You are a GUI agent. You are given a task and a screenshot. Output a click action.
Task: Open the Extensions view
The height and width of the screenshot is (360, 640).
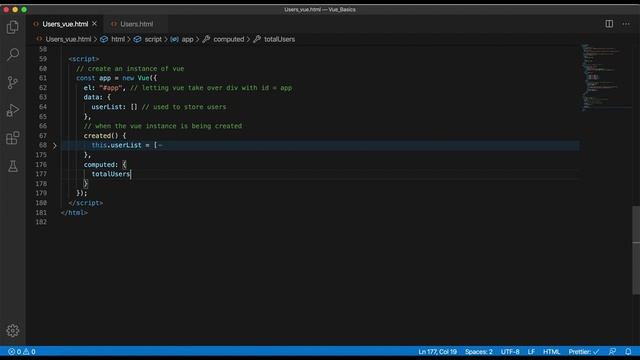tap(13, 138)
